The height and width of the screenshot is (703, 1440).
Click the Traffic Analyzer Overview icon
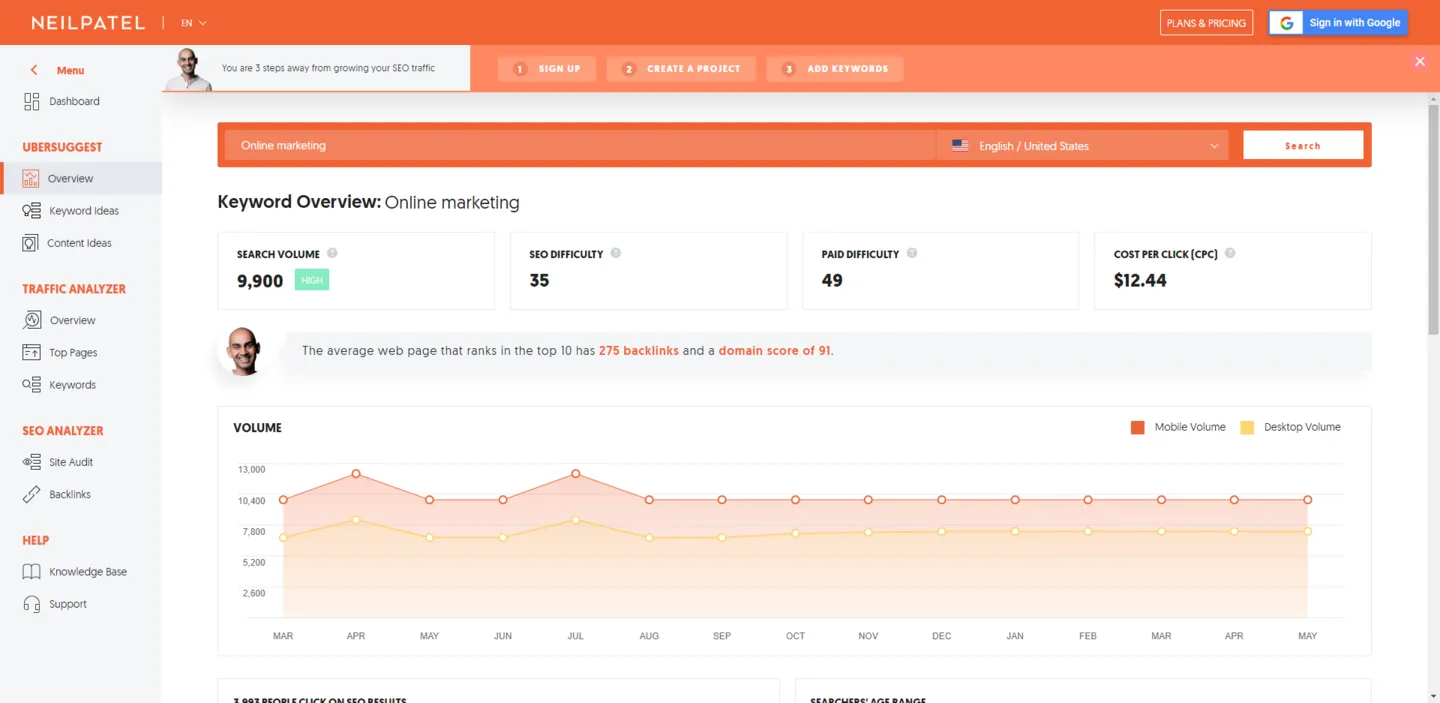(32, 320)
